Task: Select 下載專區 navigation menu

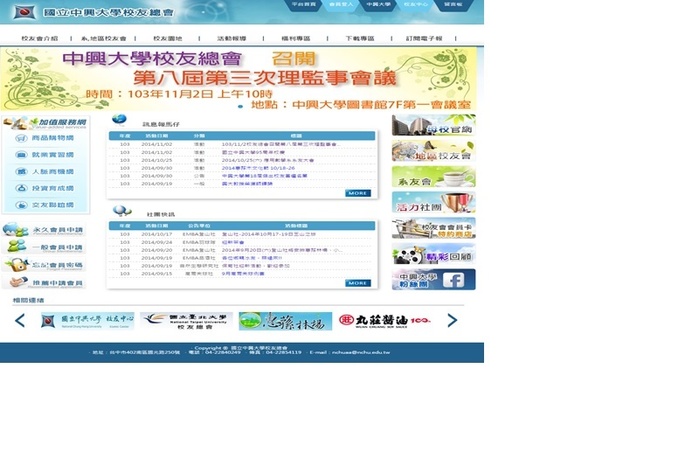Action: pos(359,38)
